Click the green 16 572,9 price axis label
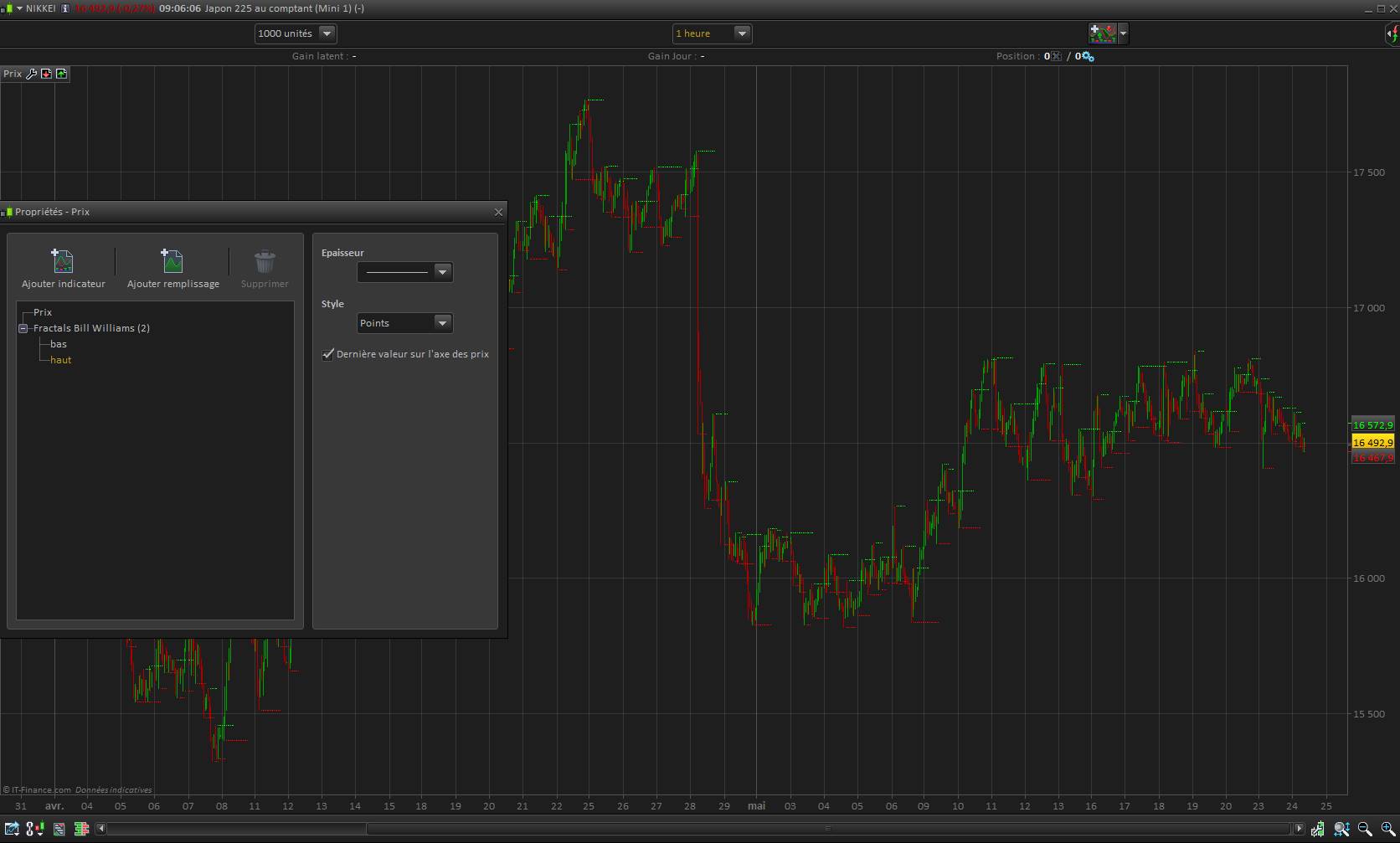 (x=1373, y=425)
